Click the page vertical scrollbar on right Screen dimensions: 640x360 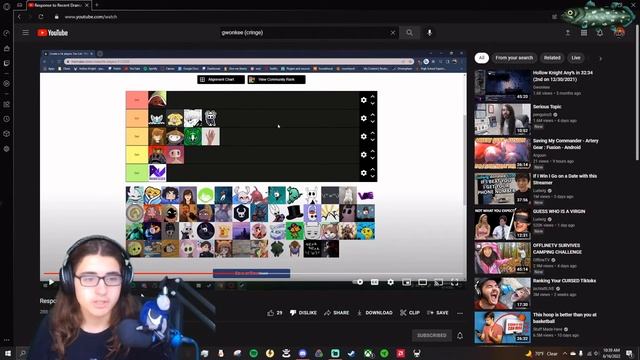(637, 92)
